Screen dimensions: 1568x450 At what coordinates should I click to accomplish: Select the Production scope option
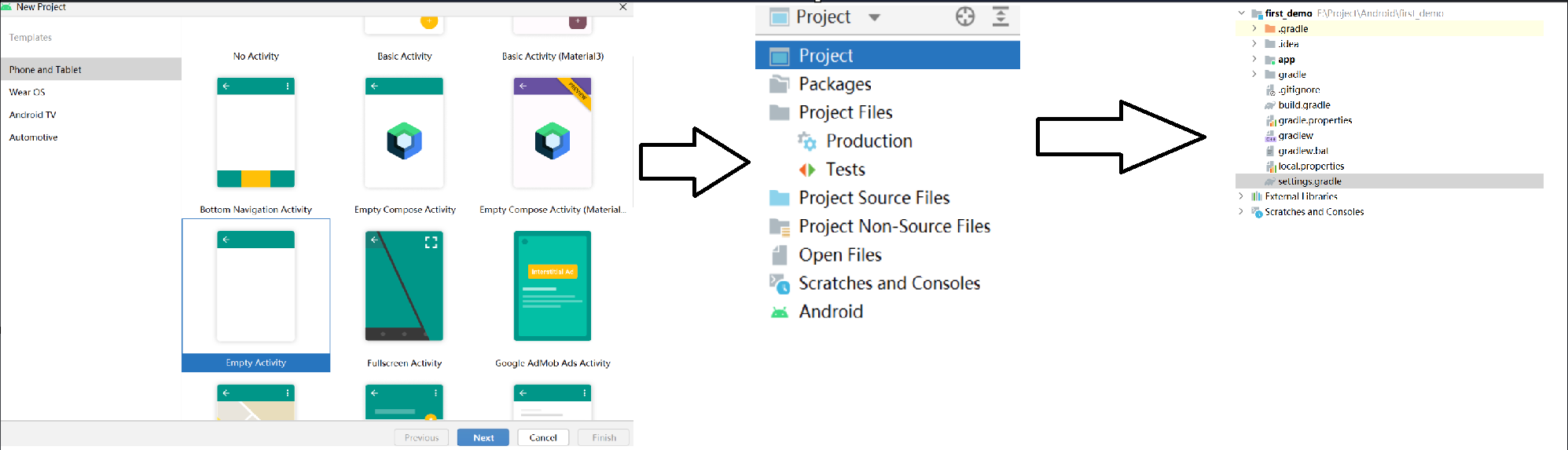click(869, 141)
